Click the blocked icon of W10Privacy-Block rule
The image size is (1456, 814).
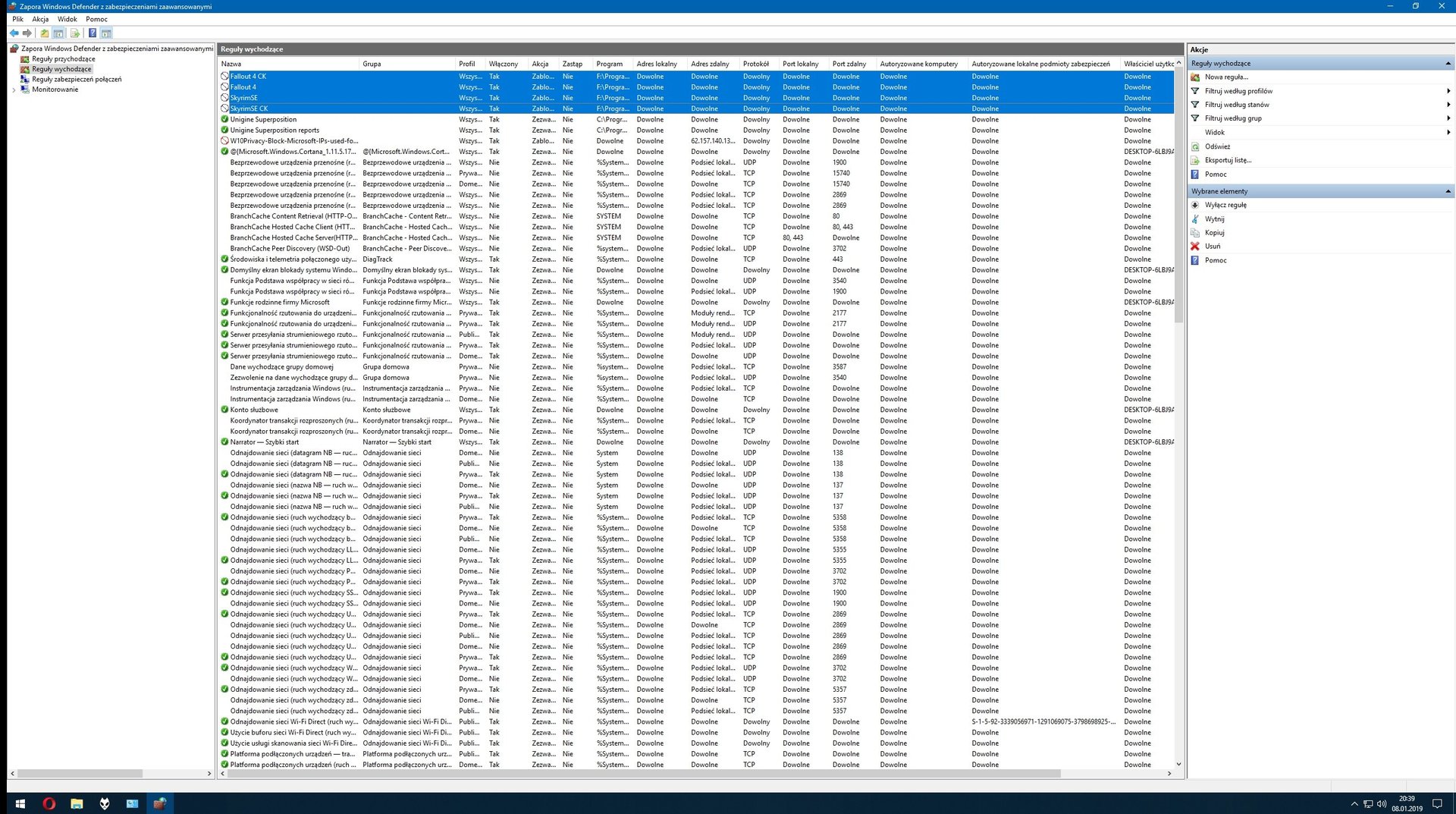point(224,141)
